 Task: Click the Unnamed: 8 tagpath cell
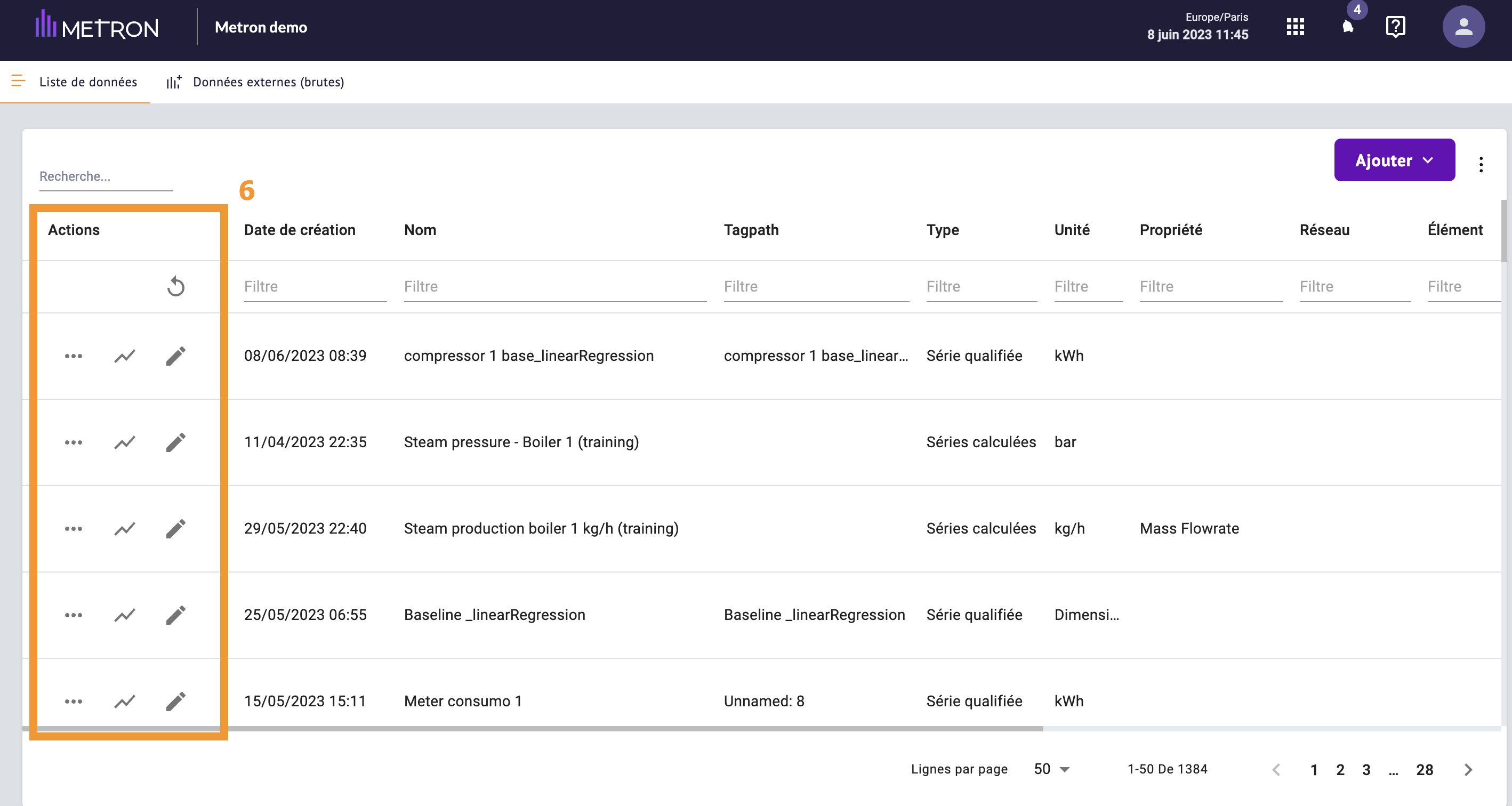tap(763, 701)
